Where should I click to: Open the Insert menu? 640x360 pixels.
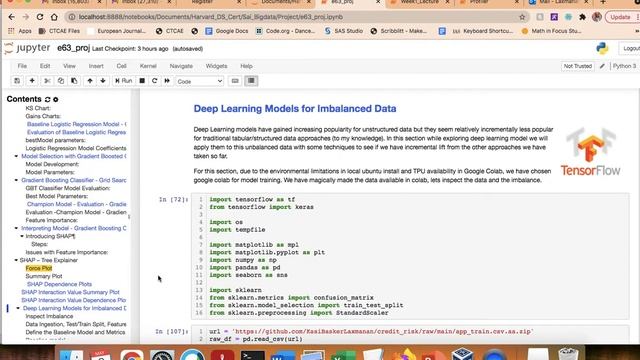pos(96,66)
